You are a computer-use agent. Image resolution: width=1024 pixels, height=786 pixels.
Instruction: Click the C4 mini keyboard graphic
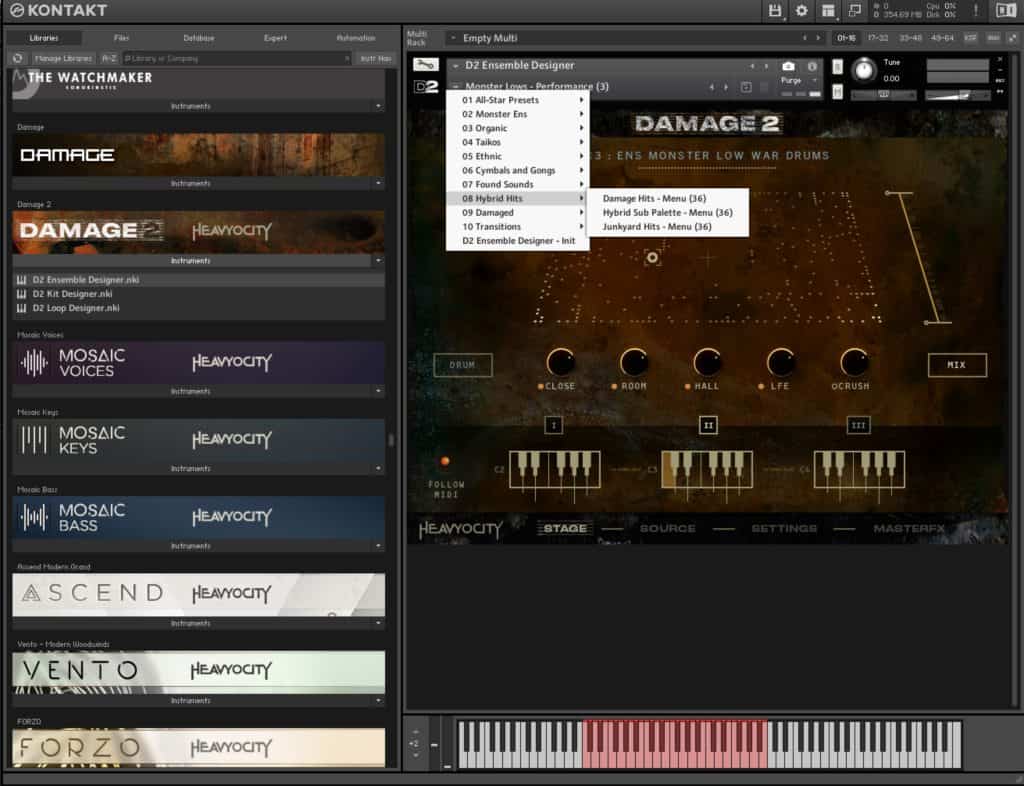859,469
